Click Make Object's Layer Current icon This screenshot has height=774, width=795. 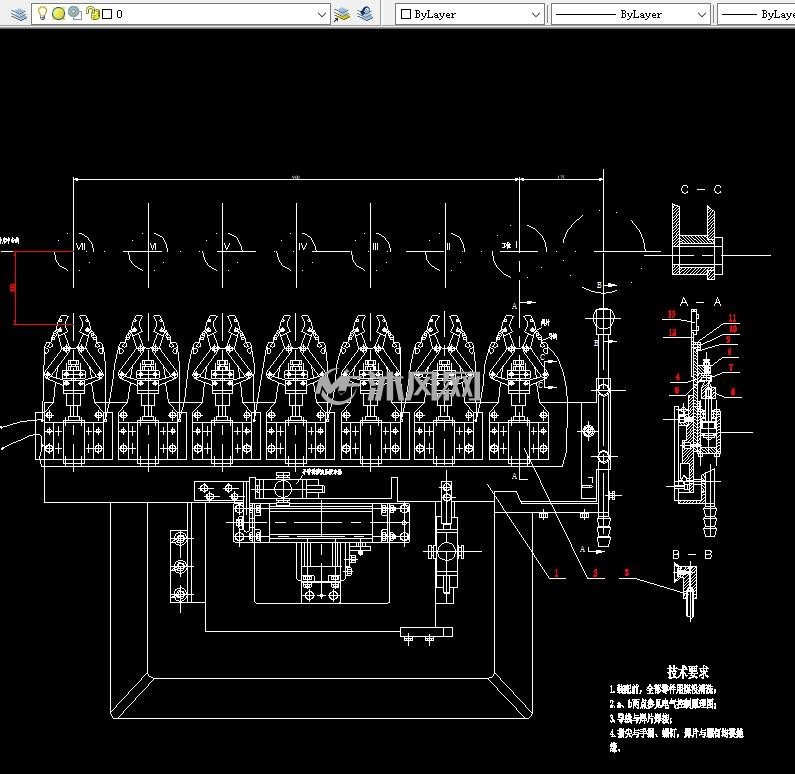point(341,15)
